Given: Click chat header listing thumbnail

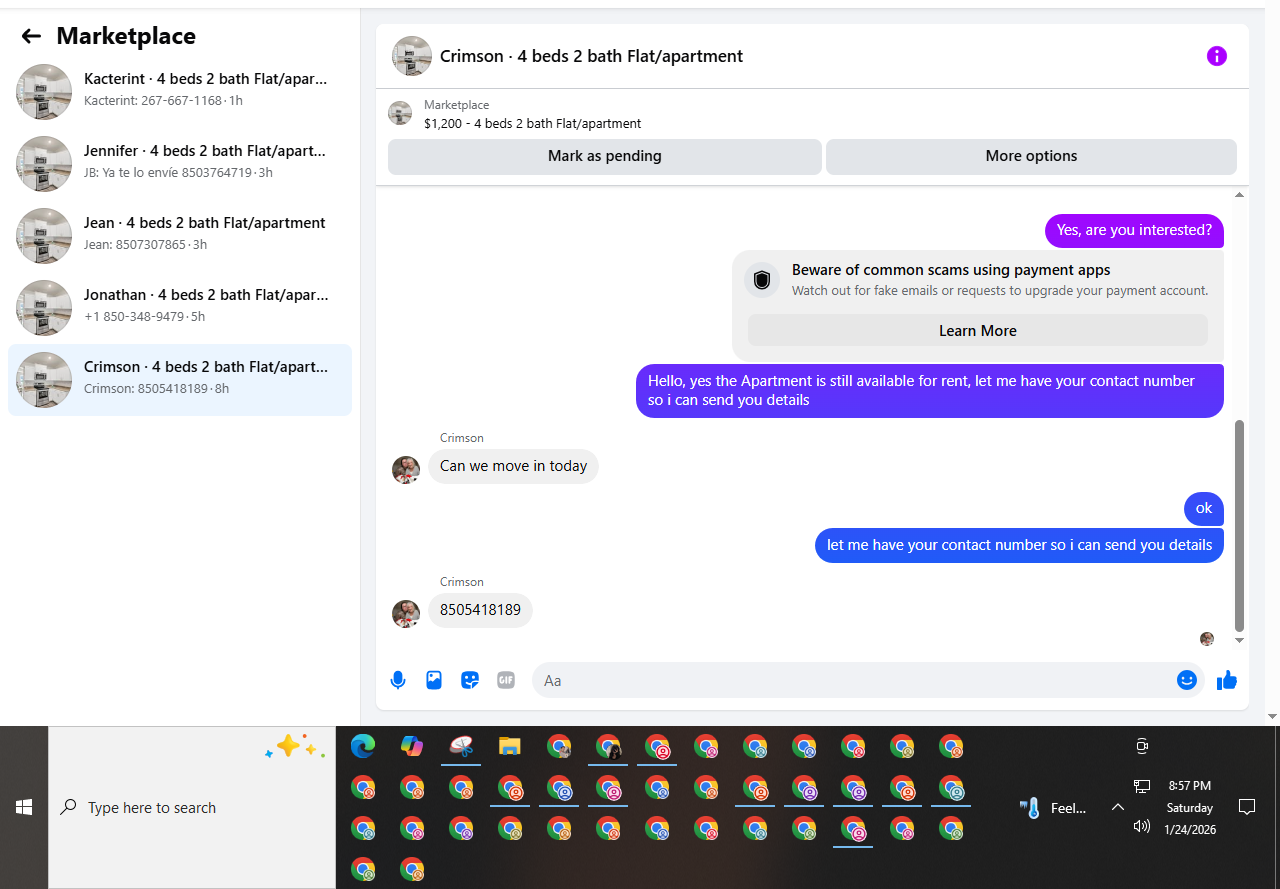Looking at the screenshot, I should [x=412, y=56].
